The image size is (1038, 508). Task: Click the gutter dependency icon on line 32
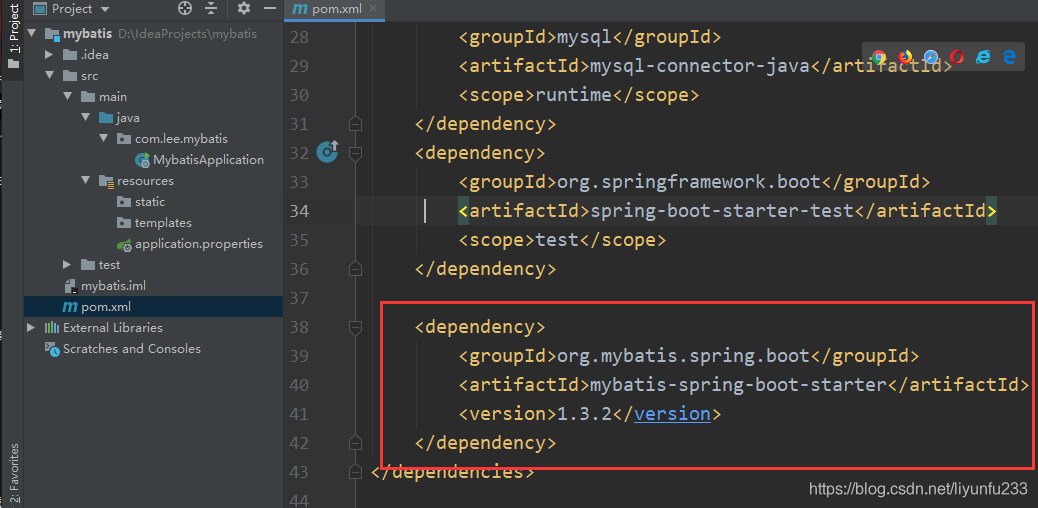[x=327, y=152]
